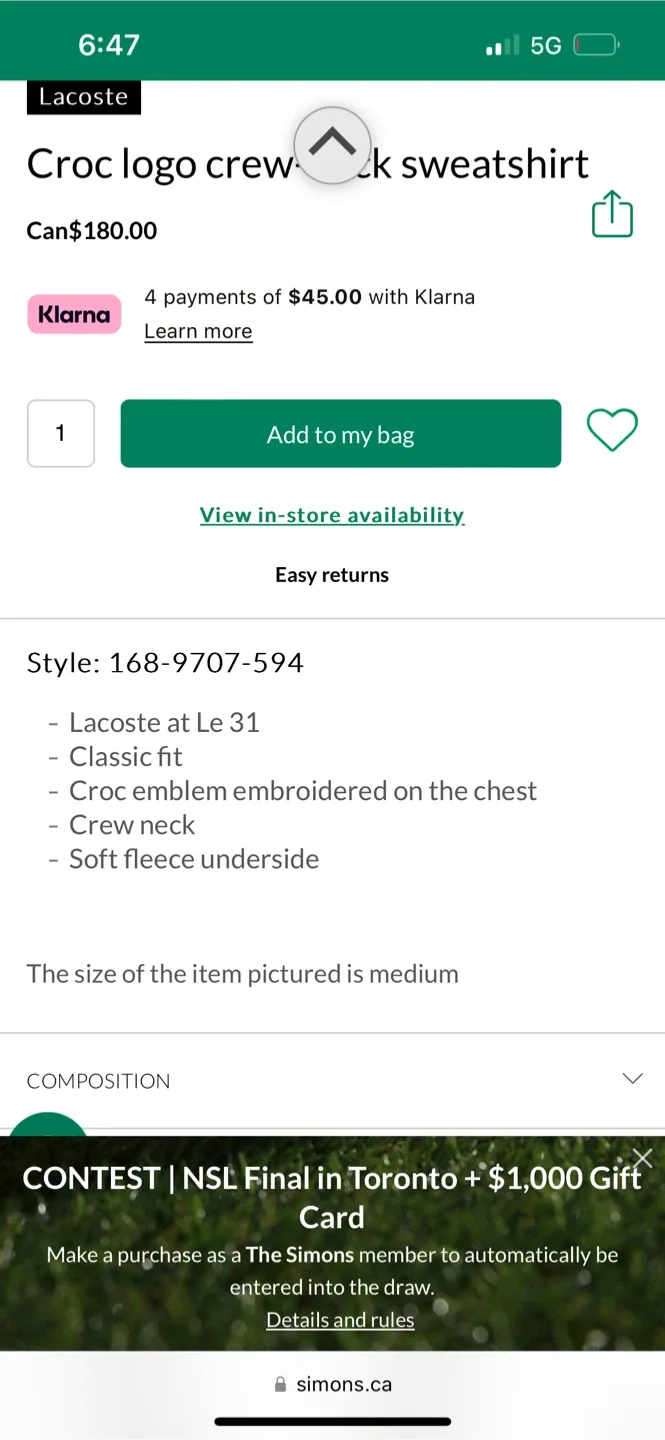Image resolution: width=665 pixels, height=1440 pixels.
Task: Tap the Lacoste brand label
Action: pyautogui.click(x=83, y=96)
